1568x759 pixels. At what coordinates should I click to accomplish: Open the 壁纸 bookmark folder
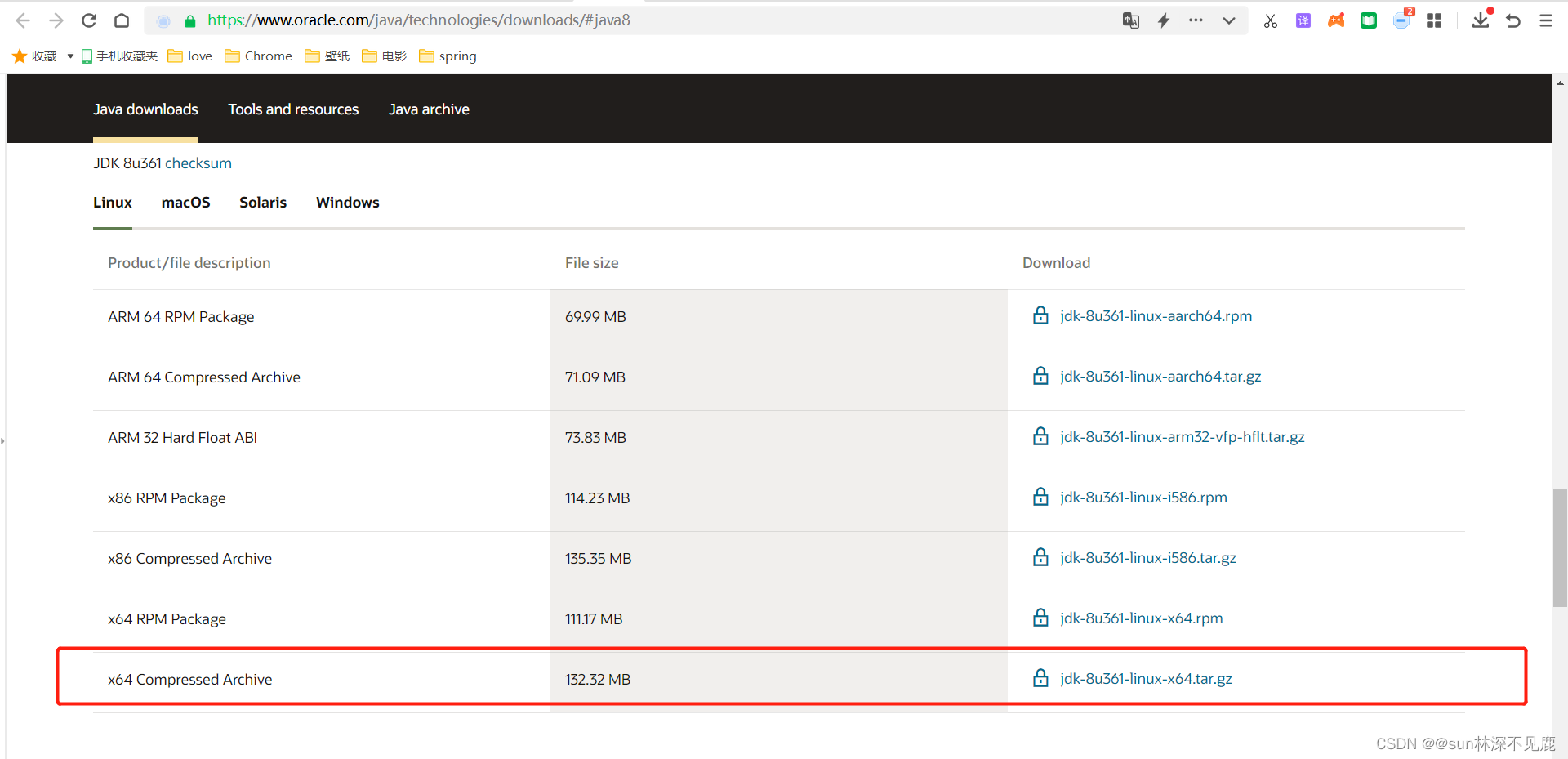pos(327,56)
